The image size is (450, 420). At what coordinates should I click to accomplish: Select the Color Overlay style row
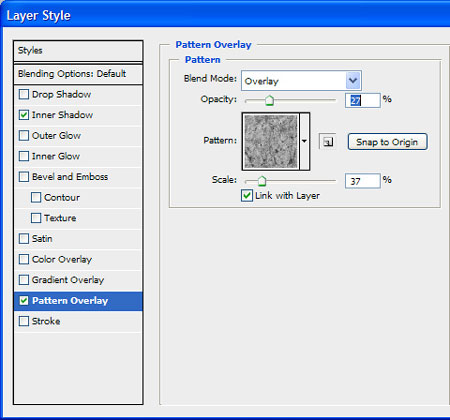coord(78,260)
